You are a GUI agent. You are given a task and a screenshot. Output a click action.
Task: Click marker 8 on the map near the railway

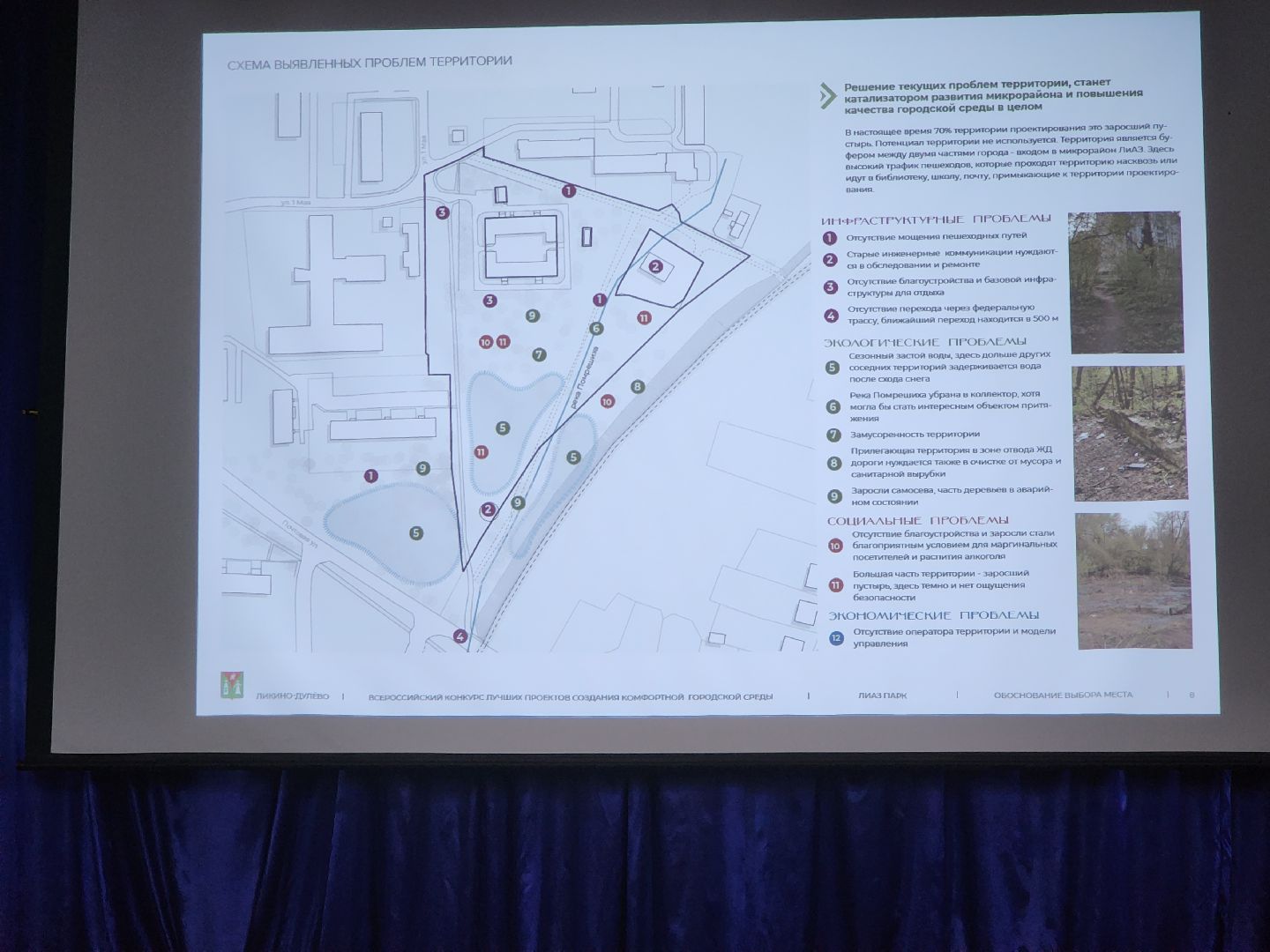638,386
